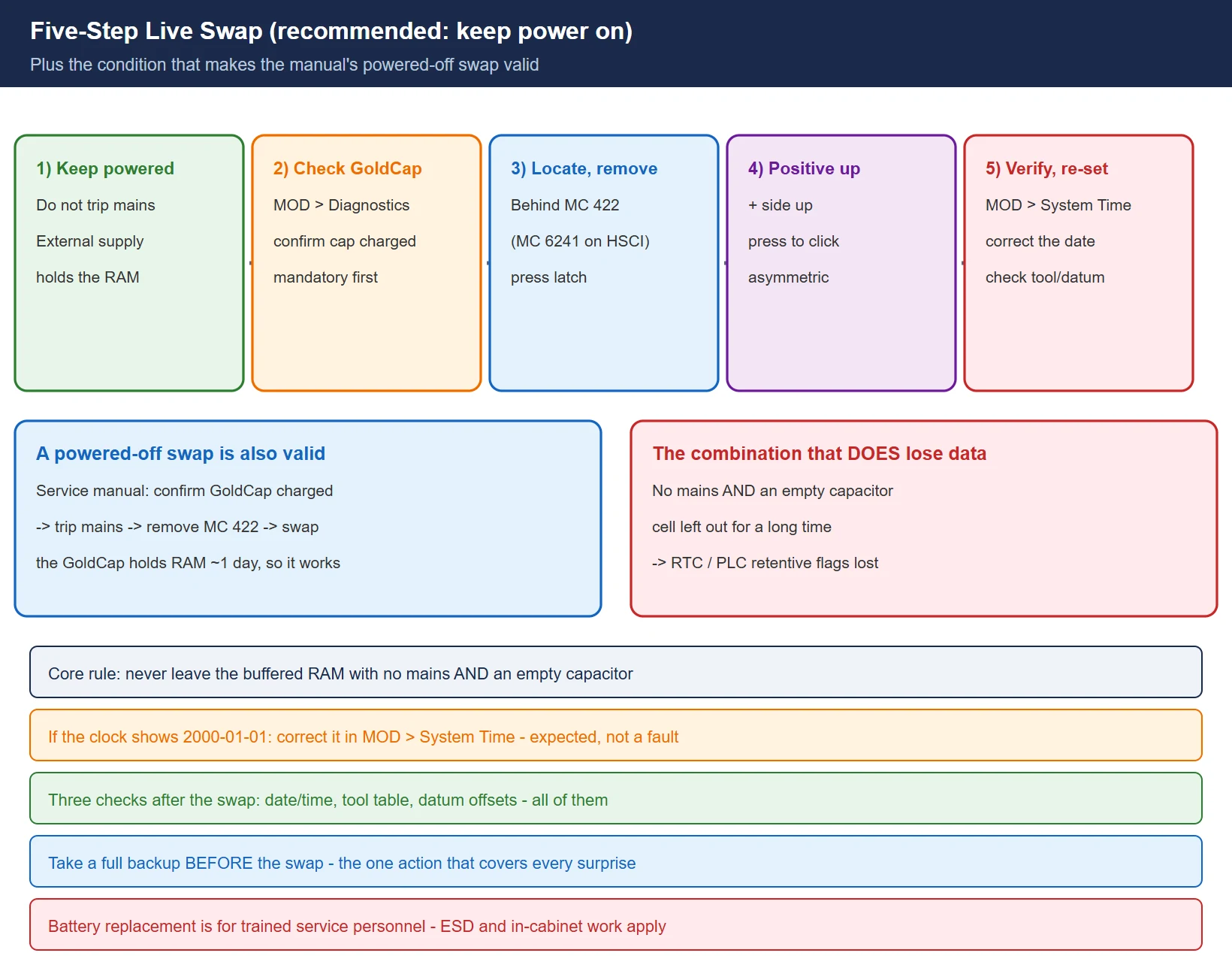Click 'A powered-off swap is also valid' heading

tap(180, 453)
